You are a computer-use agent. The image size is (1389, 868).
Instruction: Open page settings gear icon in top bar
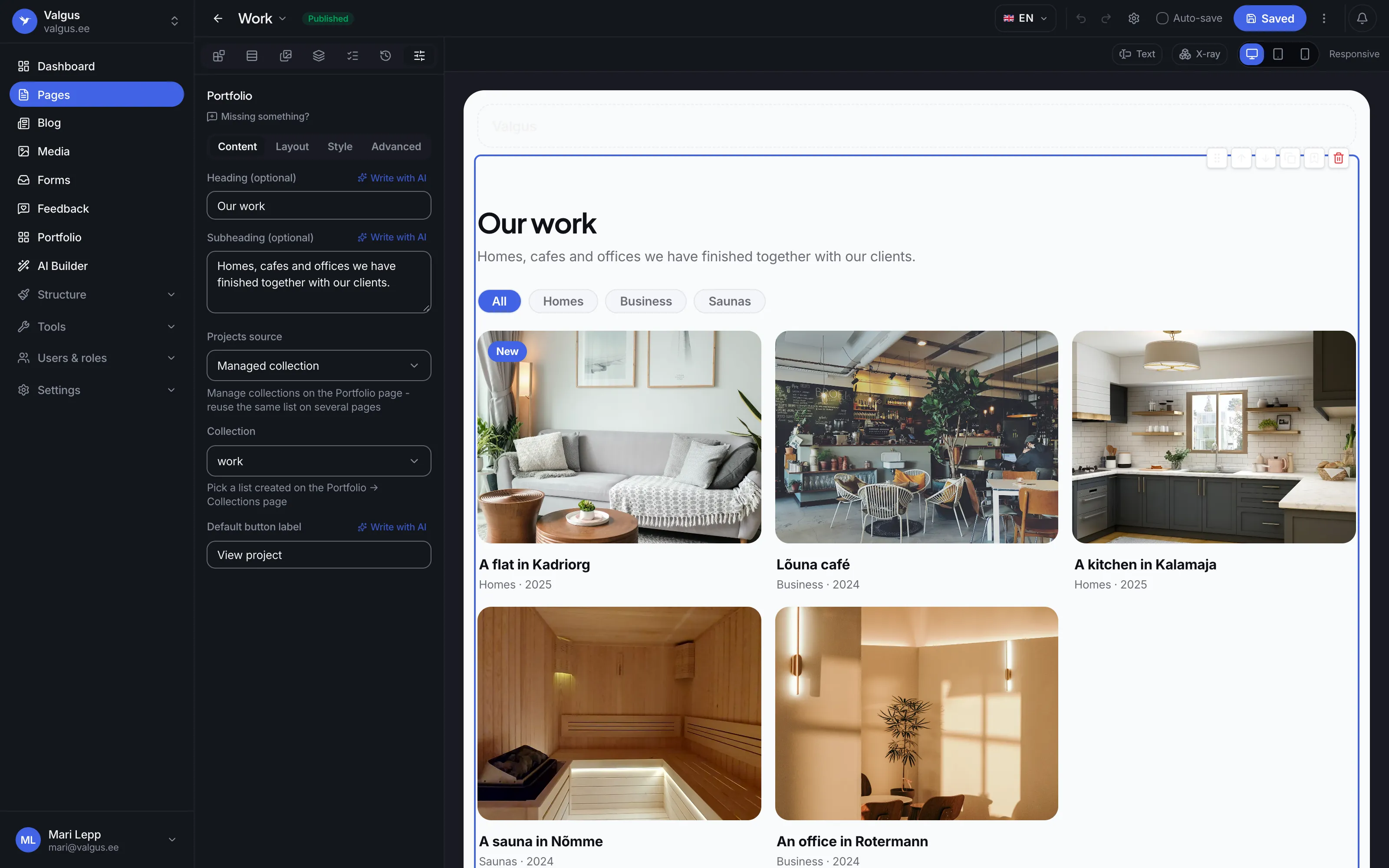click(x=1134, y=18)
